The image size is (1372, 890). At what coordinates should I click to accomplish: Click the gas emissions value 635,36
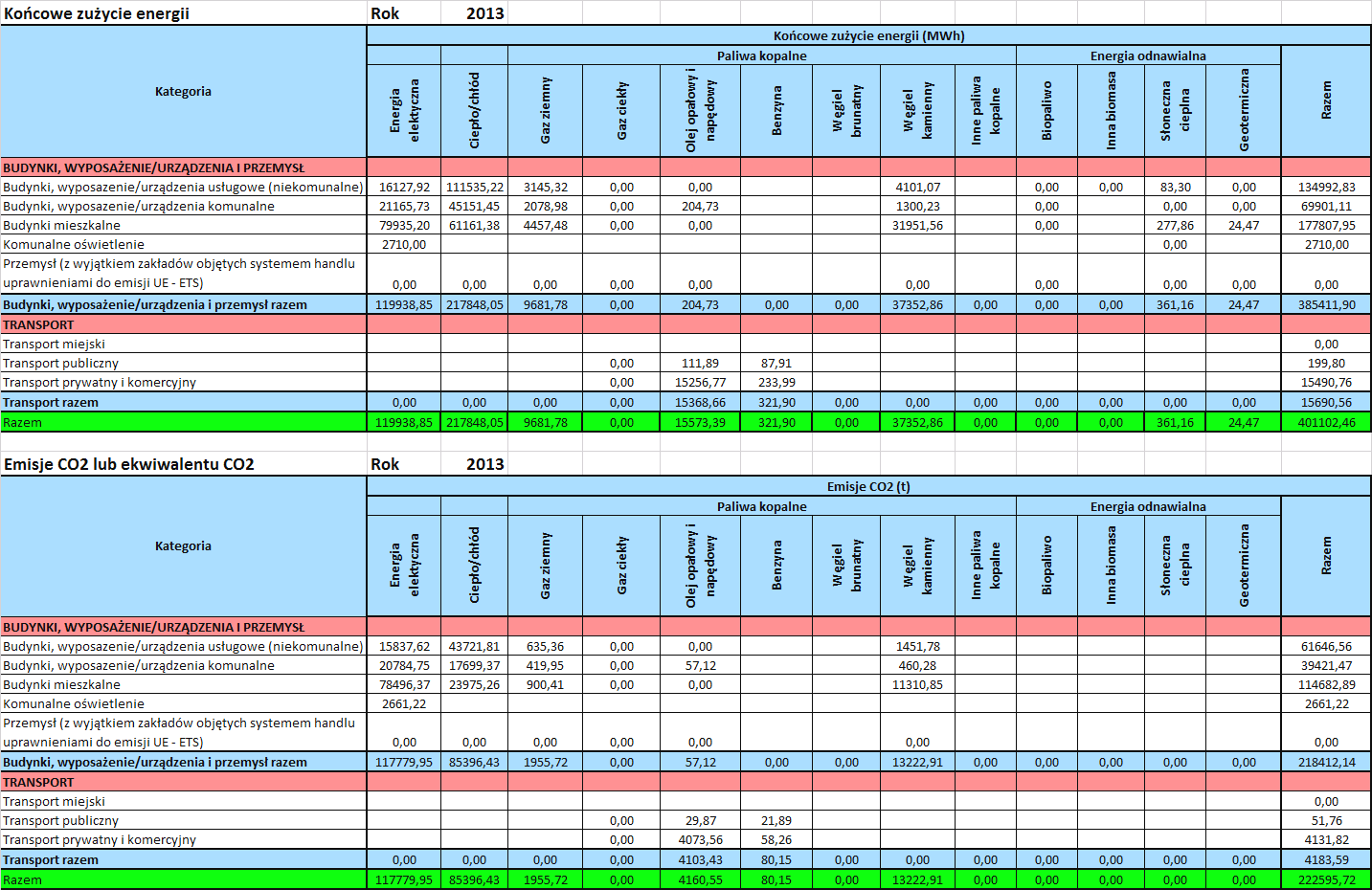tap(545, 646)
